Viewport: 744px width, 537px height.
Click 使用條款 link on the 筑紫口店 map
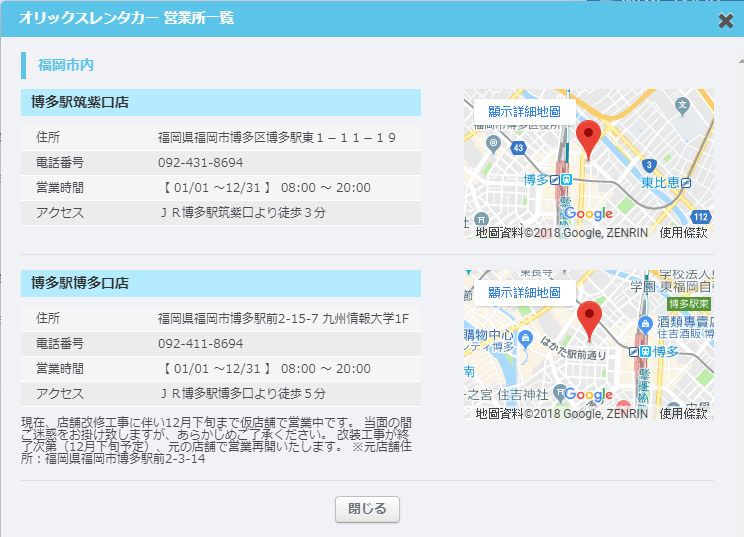[x=683, y=232]
